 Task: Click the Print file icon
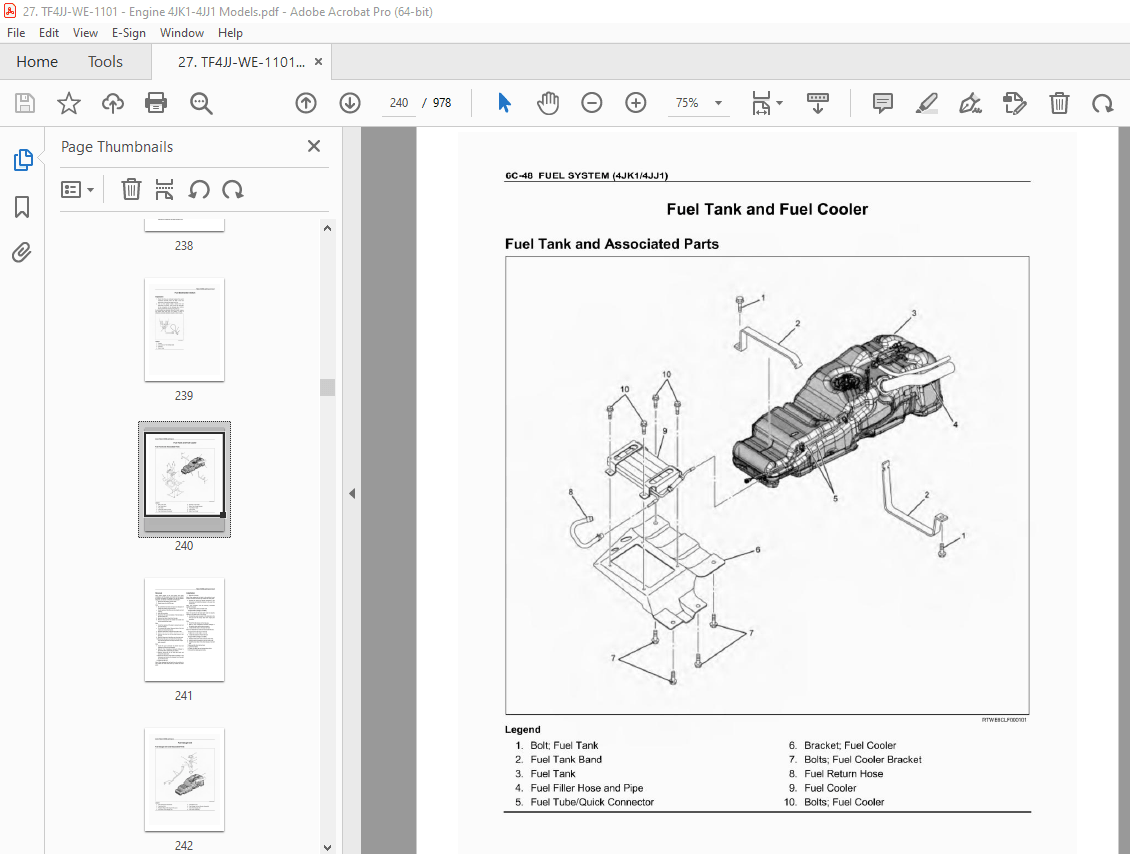point(156,103)
